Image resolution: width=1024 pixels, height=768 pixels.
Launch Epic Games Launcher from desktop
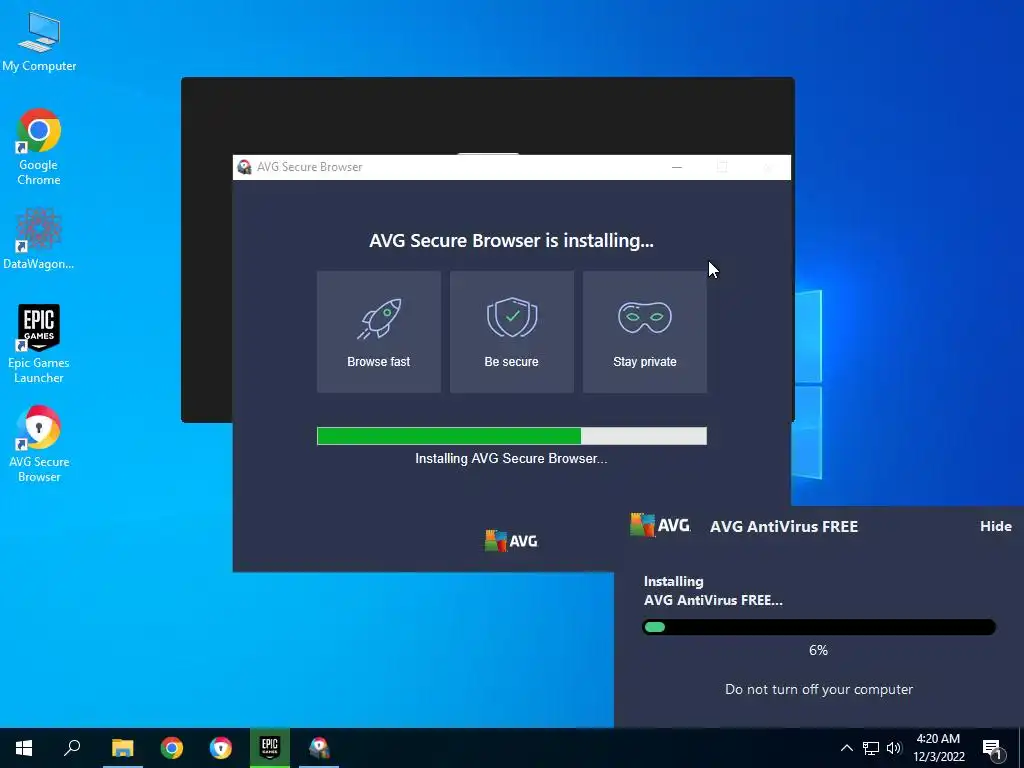(x=39, y=344)
